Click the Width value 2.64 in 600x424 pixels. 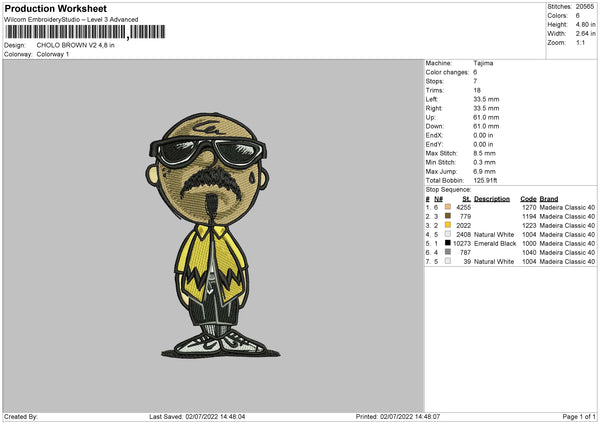coord(585,34)
